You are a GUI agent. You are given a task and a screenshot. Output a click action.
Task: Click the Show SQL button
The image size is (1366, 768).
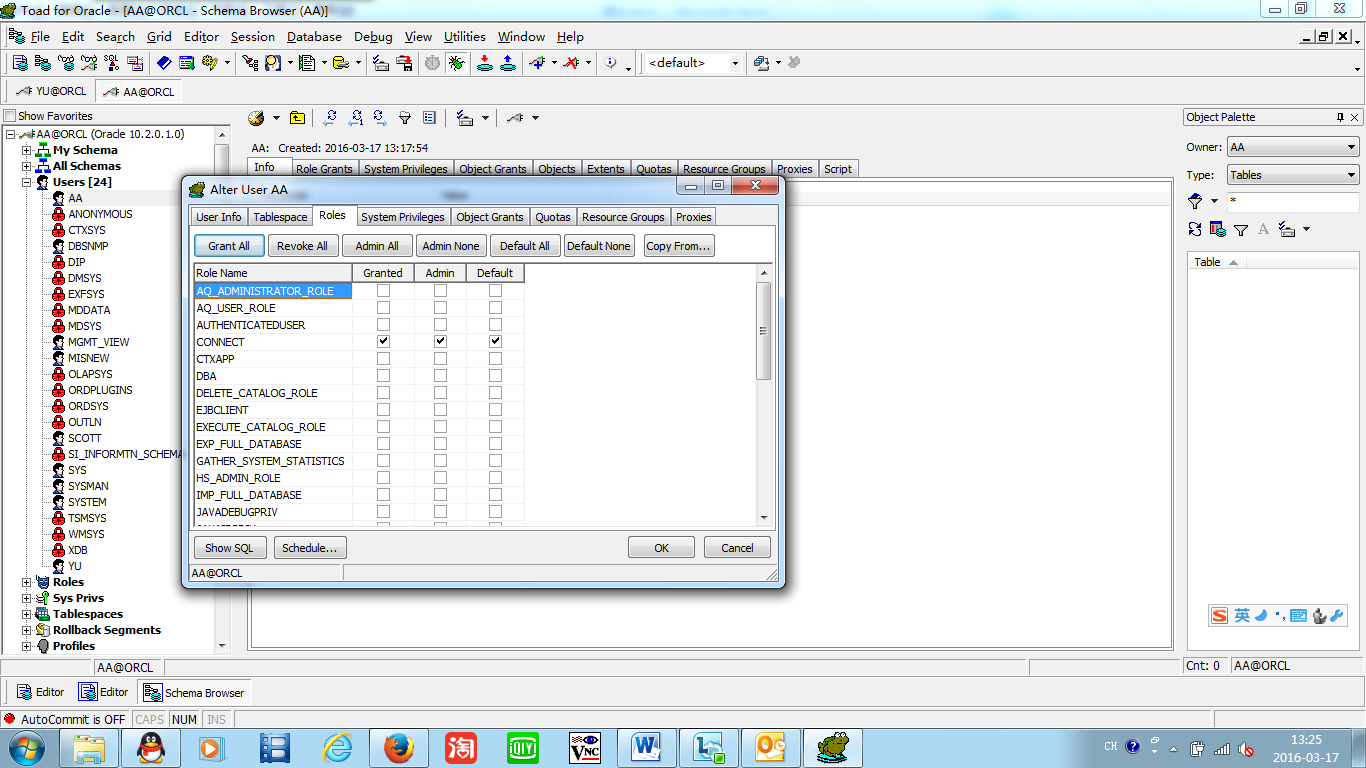click(x=229, y=548)
